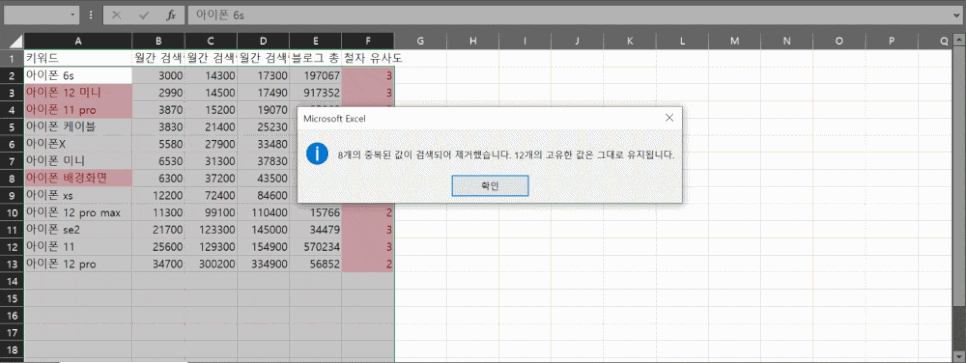Select the highlighted cell 아이폰 12 미니
Viewport: 966px width, 363px height.
(x=78, y=92)
